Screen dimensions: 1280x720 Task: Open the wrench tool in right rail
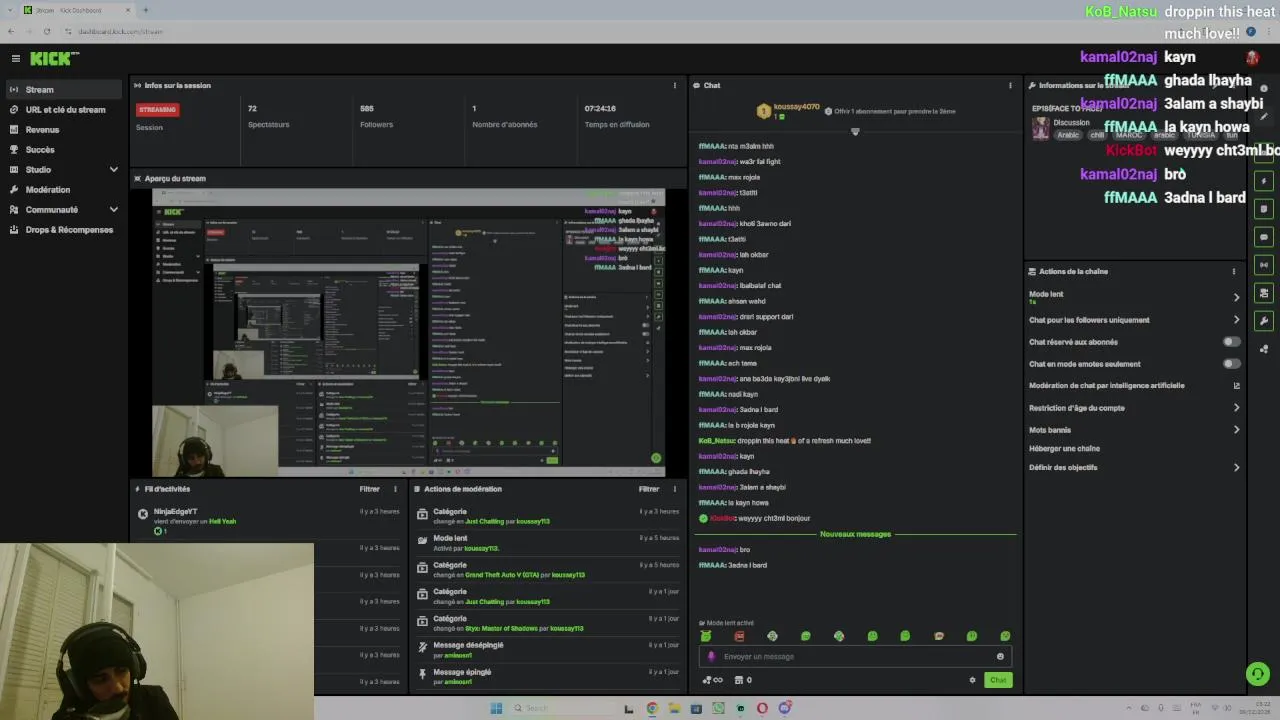pyautogui.click(x=1264, y=321)
